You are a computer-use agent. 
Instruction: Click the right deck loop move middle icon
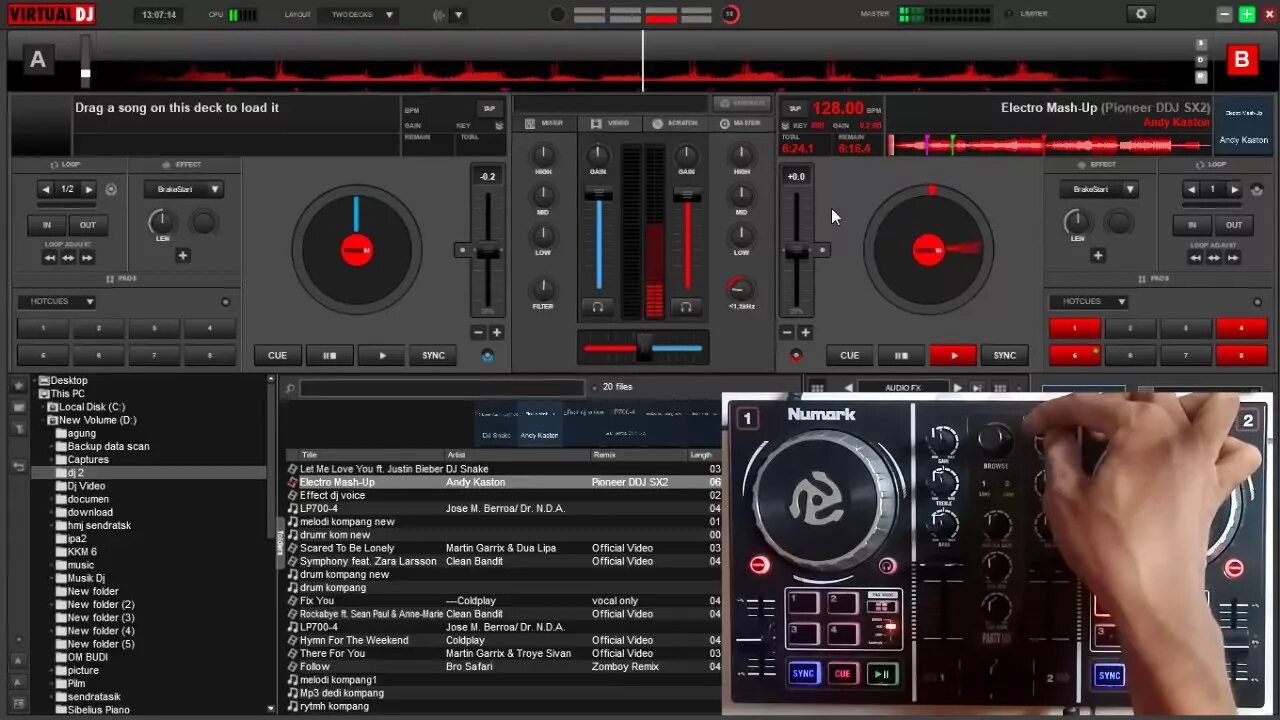(x=1215, y=258)
